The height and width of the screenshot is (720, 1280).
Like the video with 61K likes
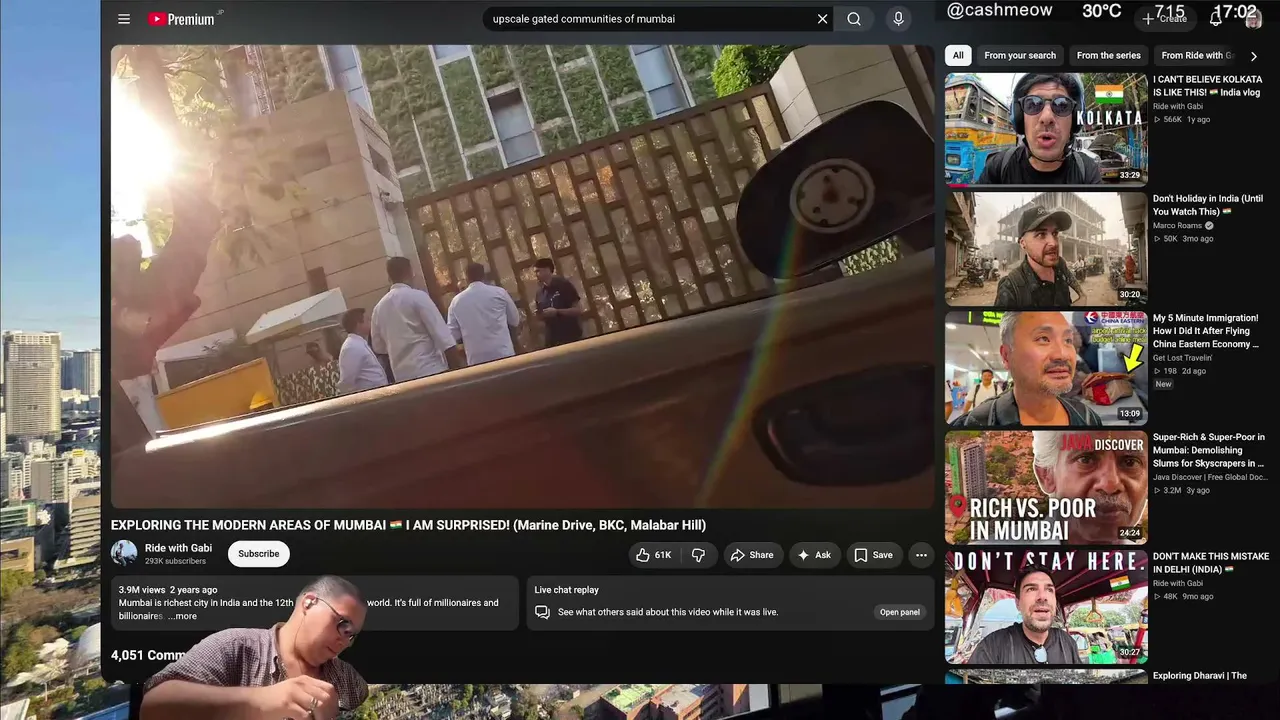(653, 555)
